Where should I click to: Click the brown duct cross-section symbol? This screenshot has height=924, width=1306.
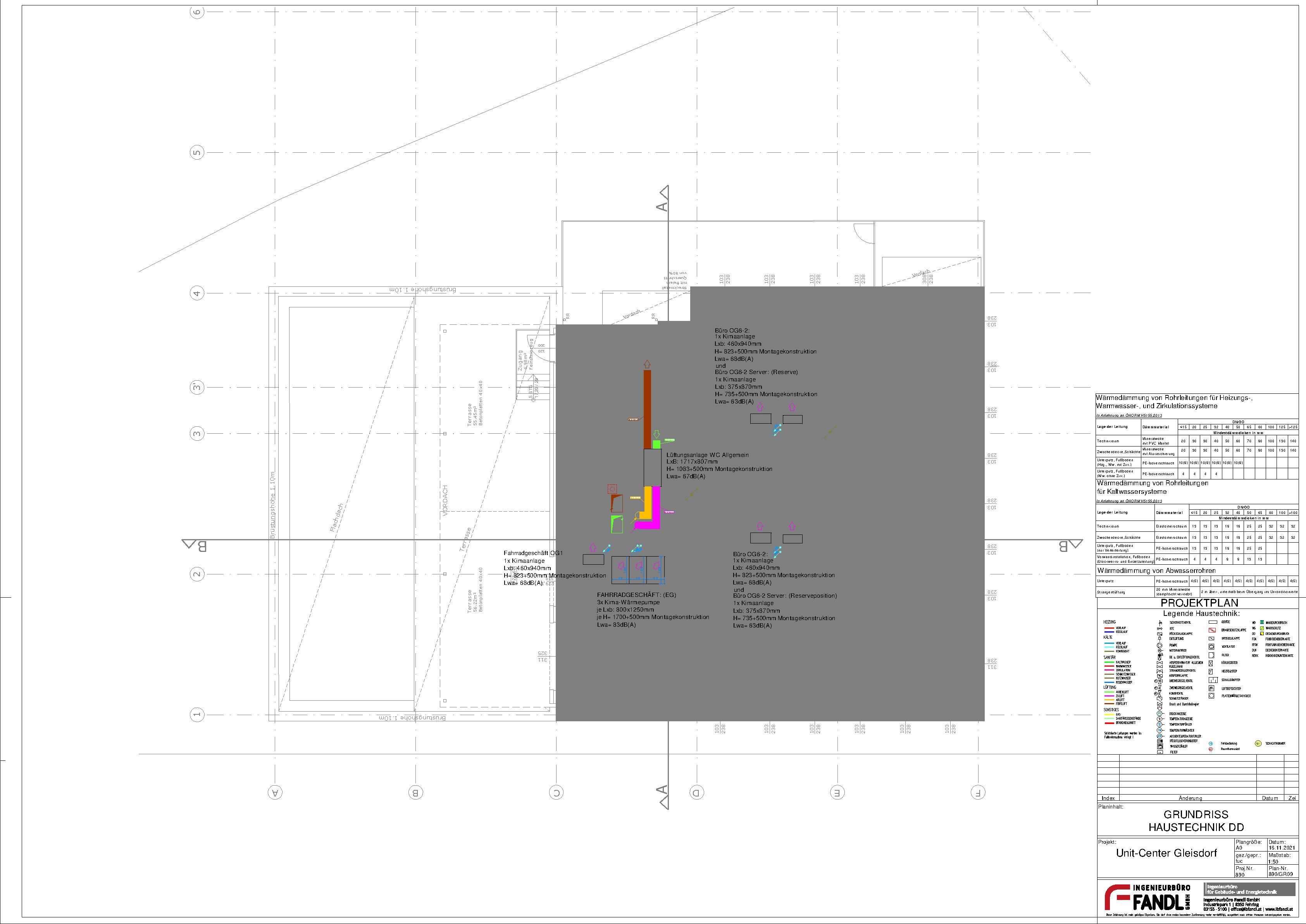[x=617, y=503]
